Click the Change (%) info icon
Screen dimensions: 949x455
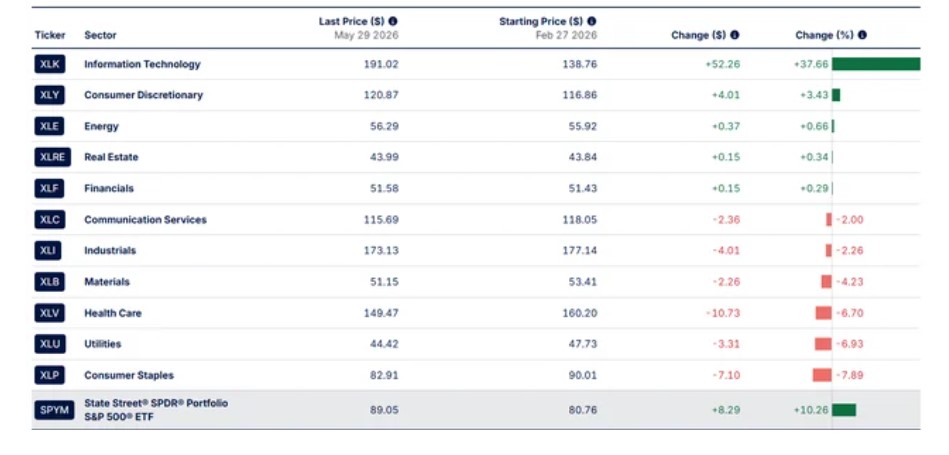[x=862, y=35]
